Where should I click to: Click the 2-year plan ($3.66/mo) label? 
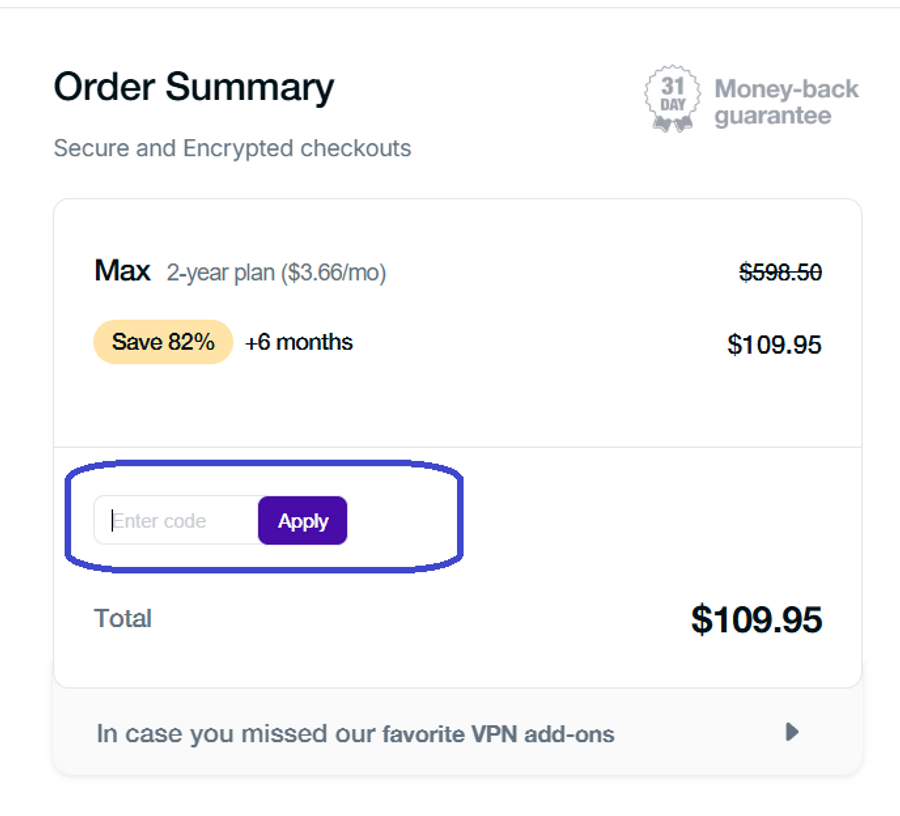pos(276,272)
